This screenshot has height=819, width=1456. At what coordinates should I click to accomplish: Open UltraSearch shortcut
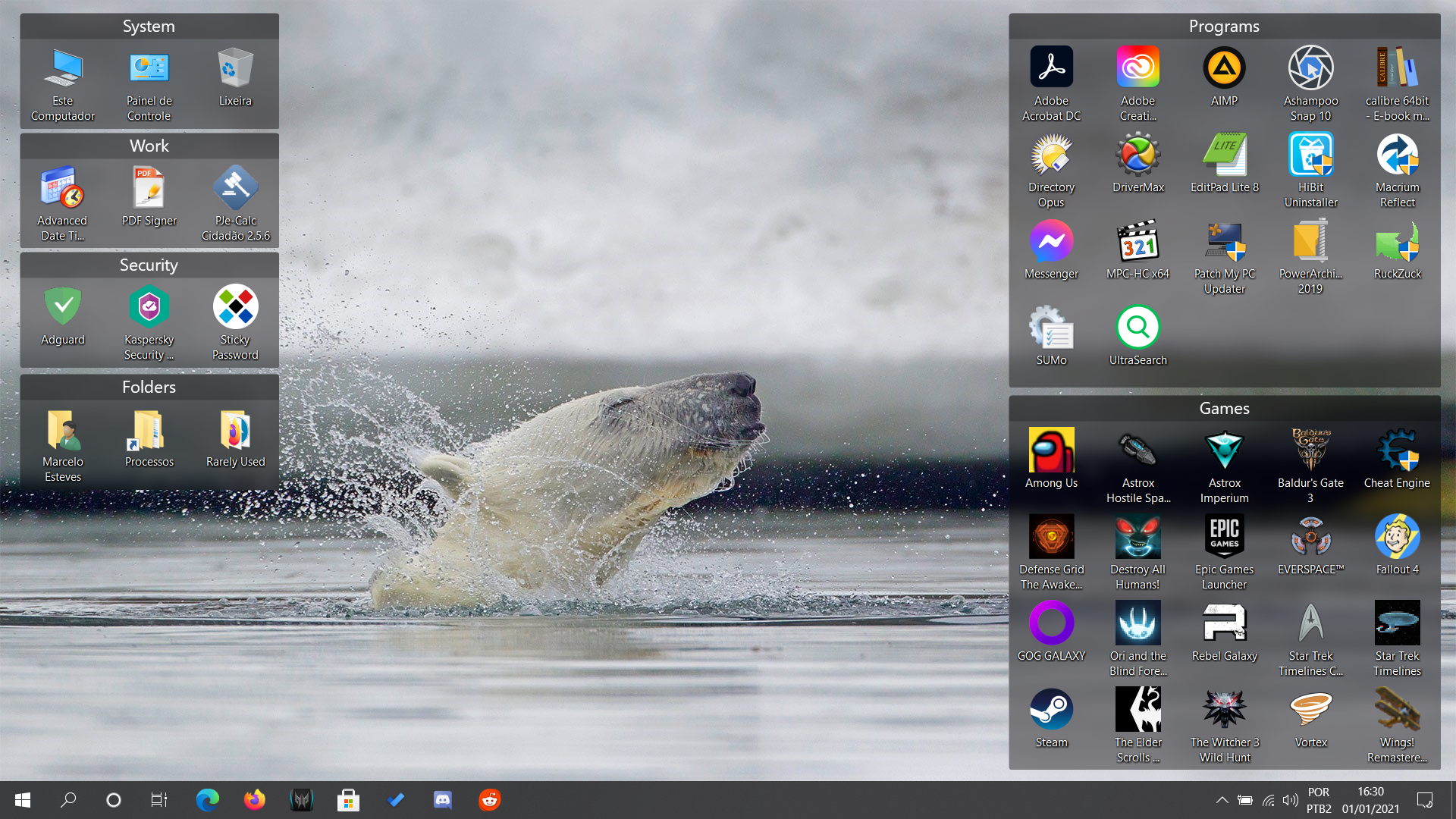pyautogui.click(x=1137, y=328)
